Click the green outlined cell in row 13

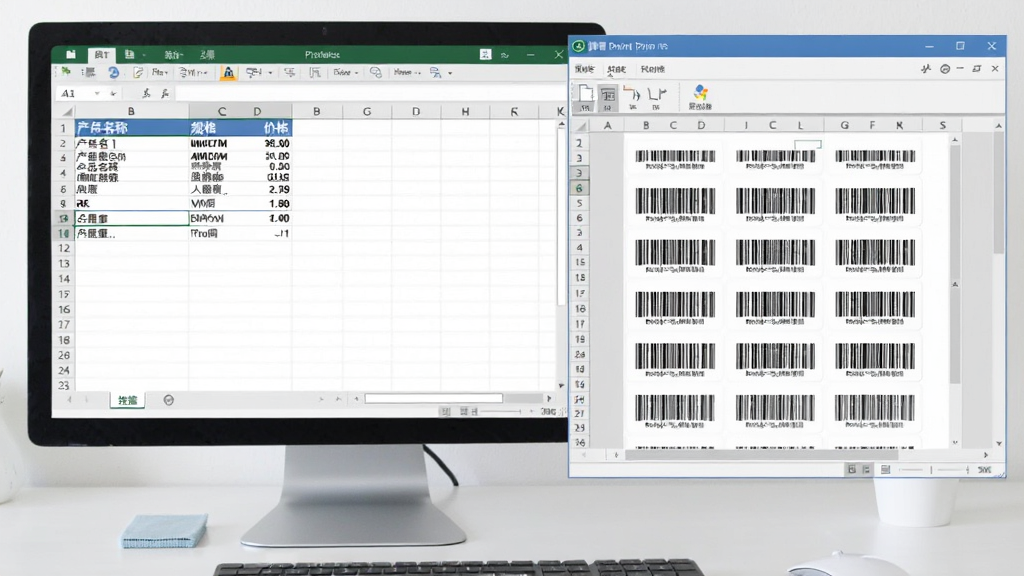point(132,218)
